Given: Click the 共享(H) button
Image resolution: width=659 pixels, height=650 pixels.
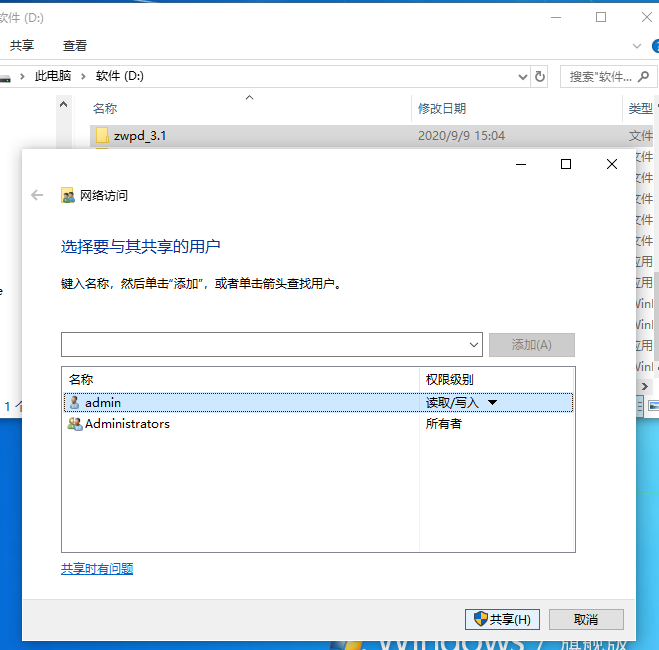Looking at the screenshot, I should (502, 619).
